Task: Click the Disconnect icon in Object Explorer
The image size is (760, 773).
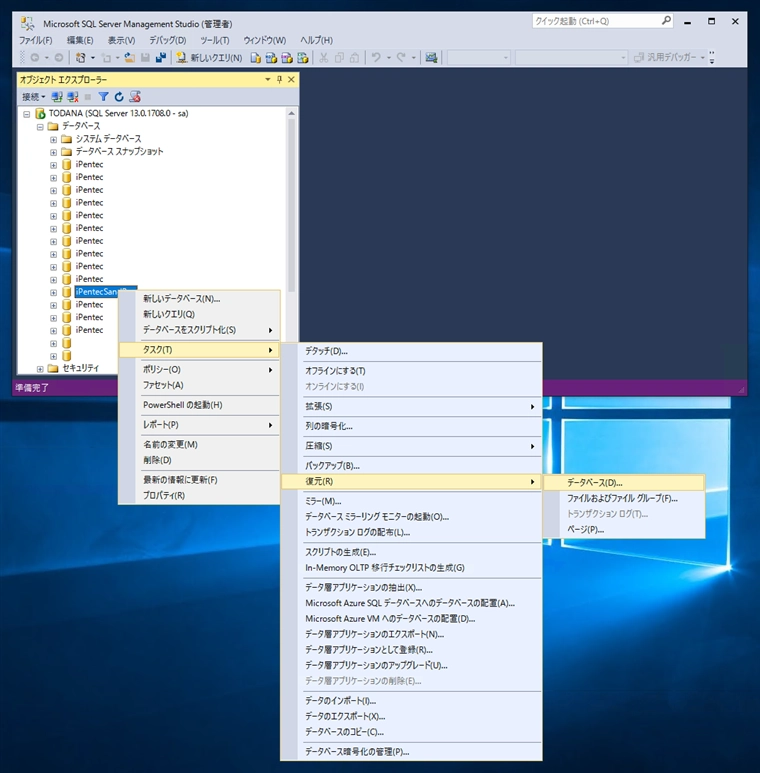Action: click(x=73, y=97)
